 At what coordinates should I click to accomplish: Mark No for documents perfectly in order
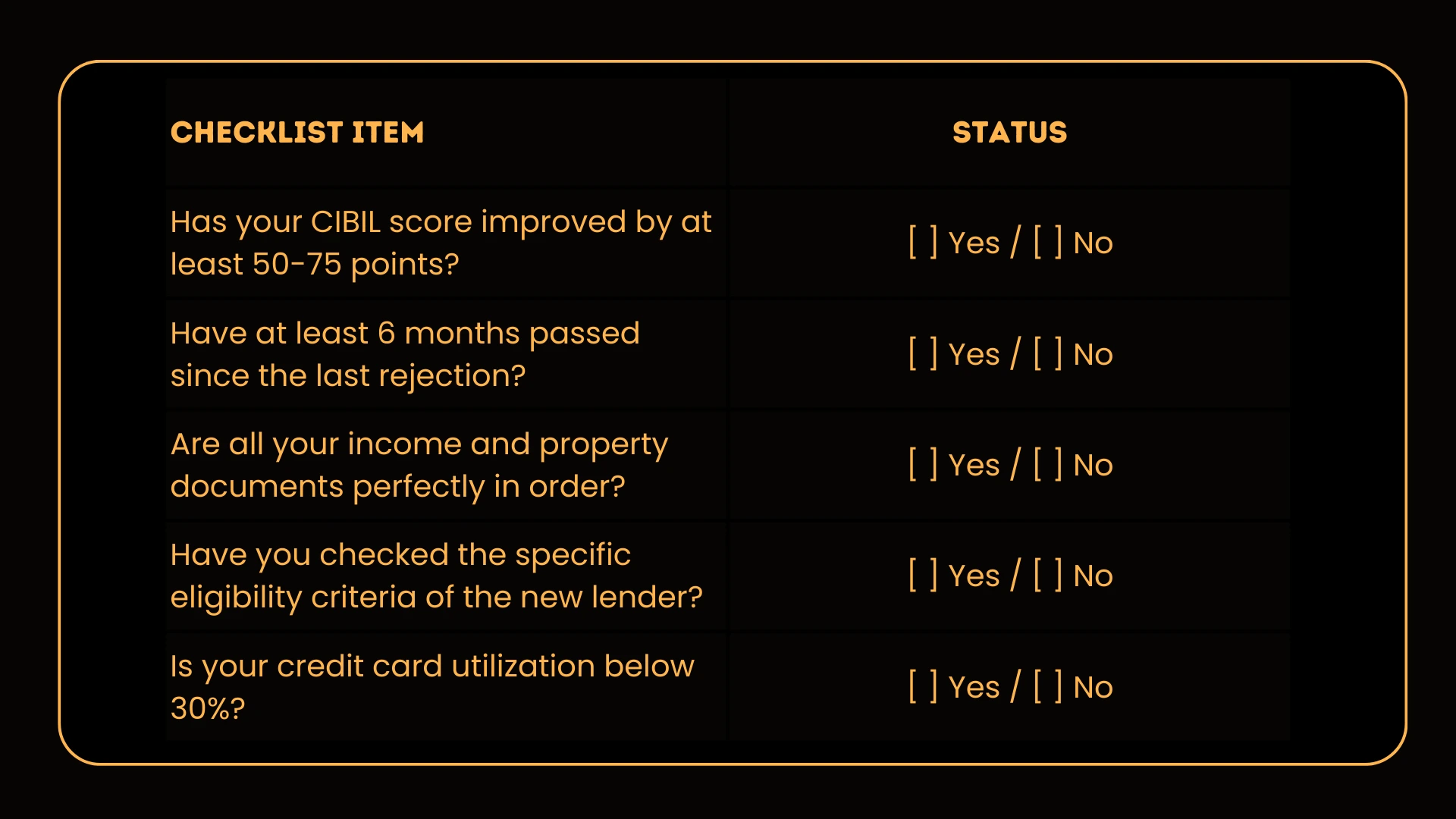(x=1047, y=465)
